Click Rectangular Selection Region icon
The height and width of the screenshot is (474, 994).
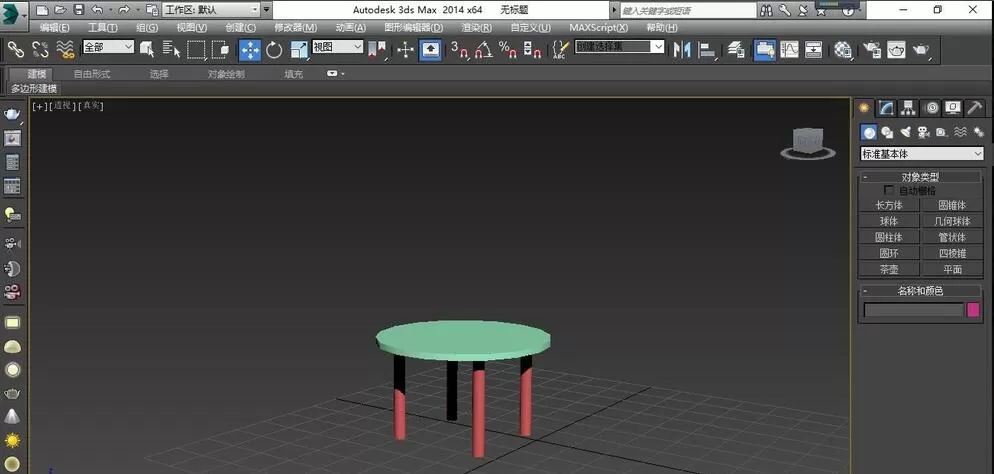click(196, 49)
